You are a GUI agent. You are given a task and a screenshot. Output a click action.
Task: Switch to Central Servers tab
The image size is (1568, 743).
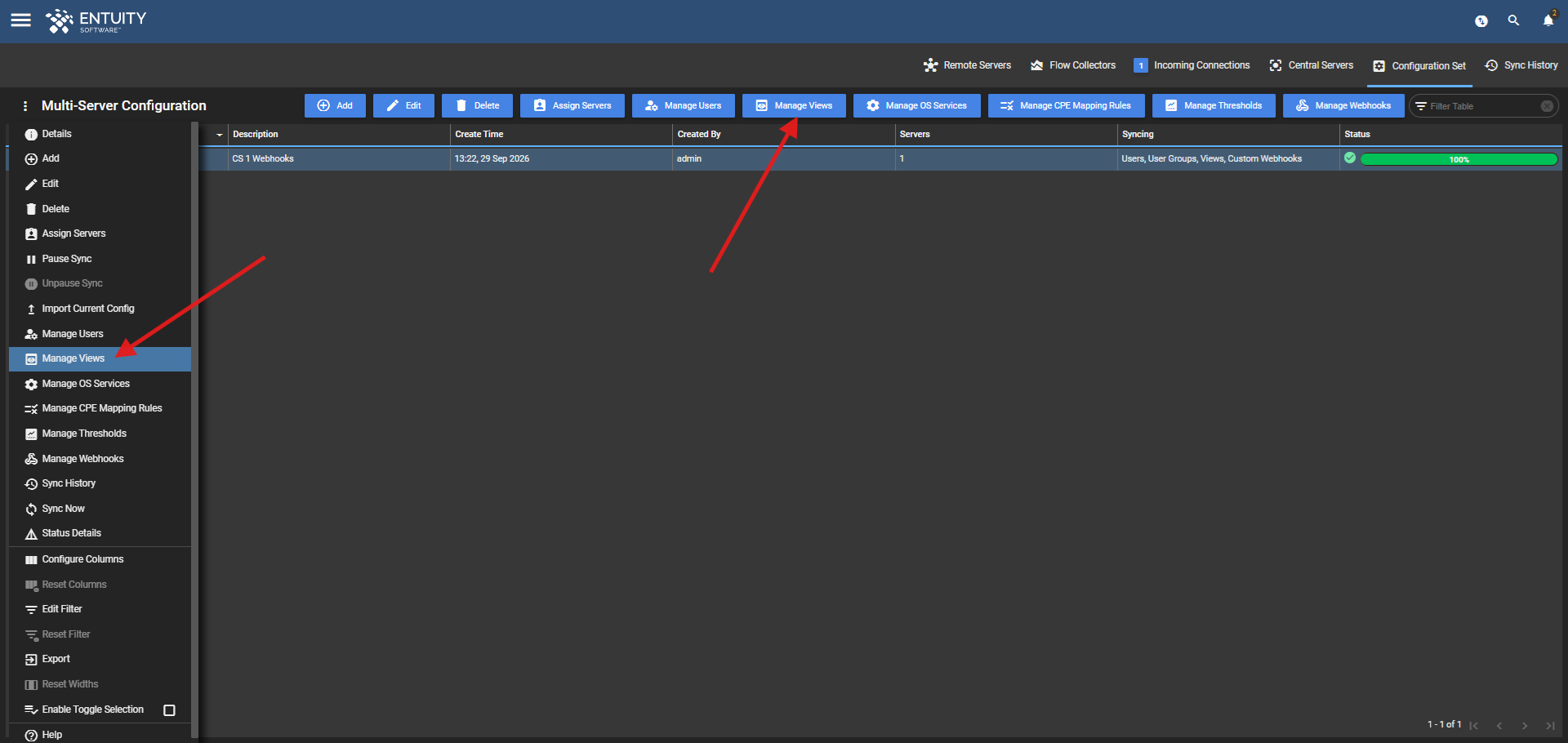[x=1311, y=65]
